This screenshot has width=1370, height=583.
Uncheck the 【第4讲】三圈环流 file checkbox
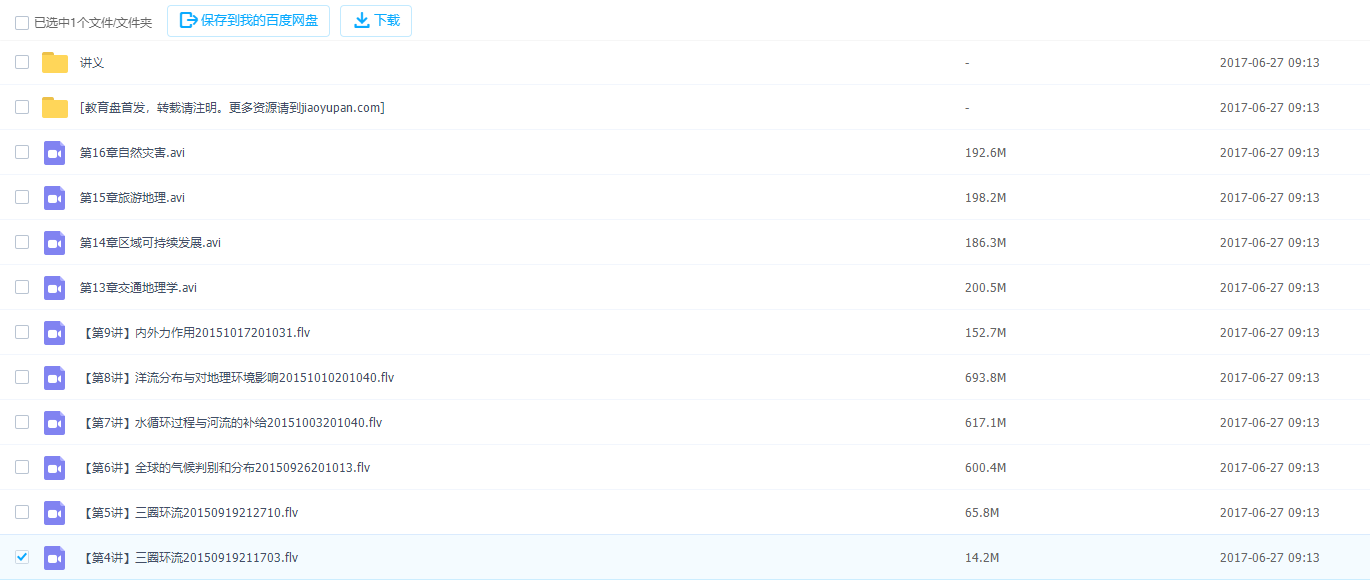point(22,557)
